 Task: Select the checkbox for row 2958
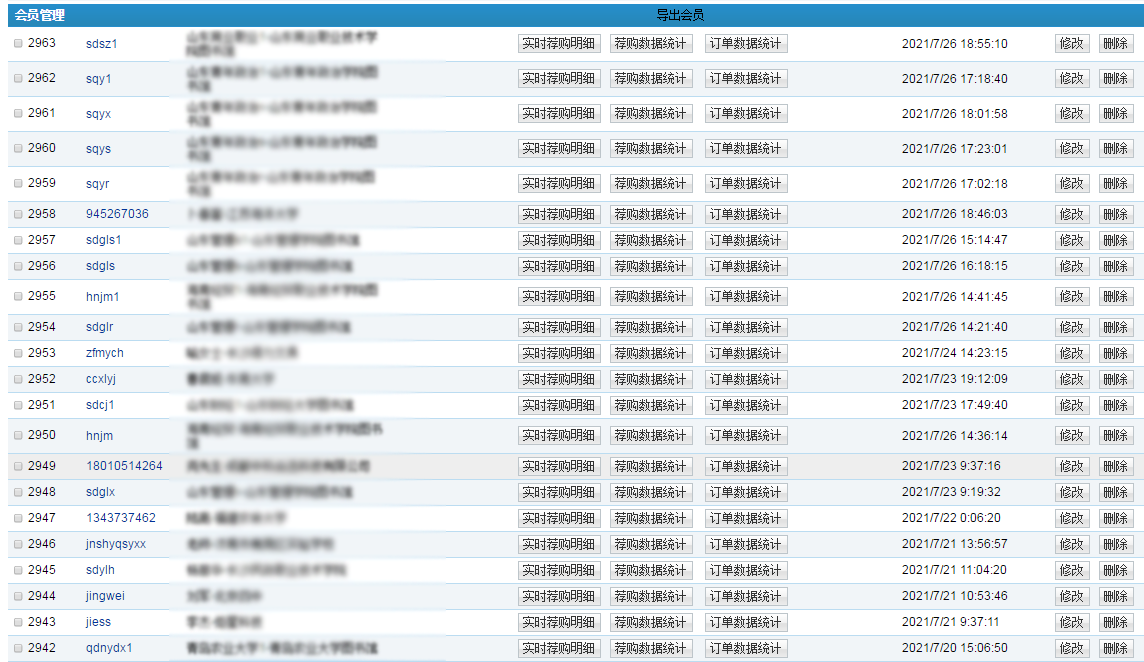[18, 215]
